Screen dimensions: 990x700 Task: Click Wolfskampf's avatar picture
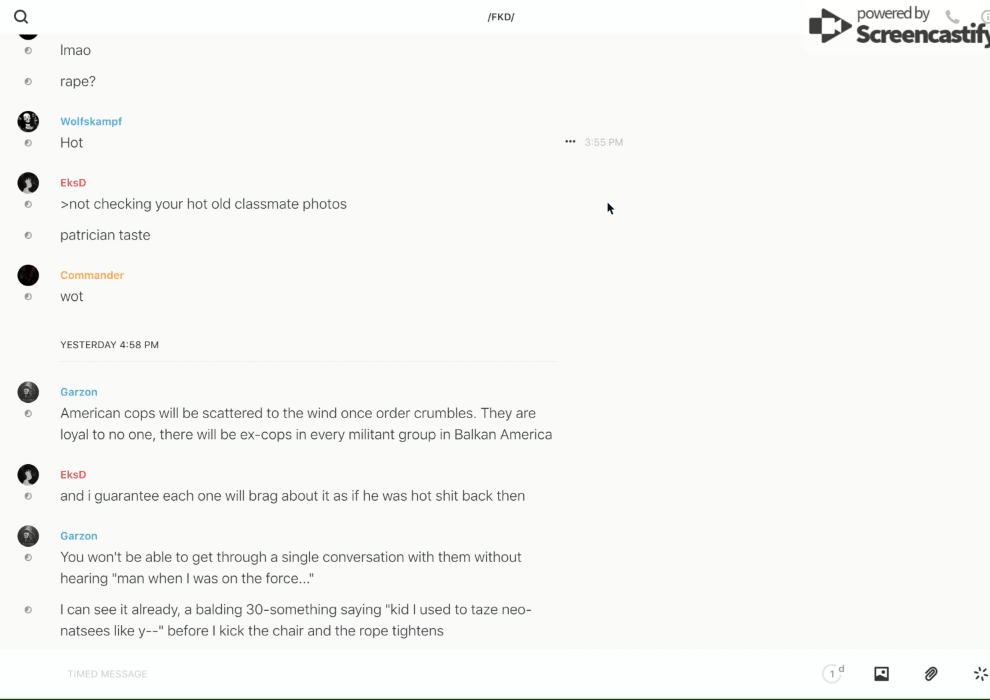point(28,121)
